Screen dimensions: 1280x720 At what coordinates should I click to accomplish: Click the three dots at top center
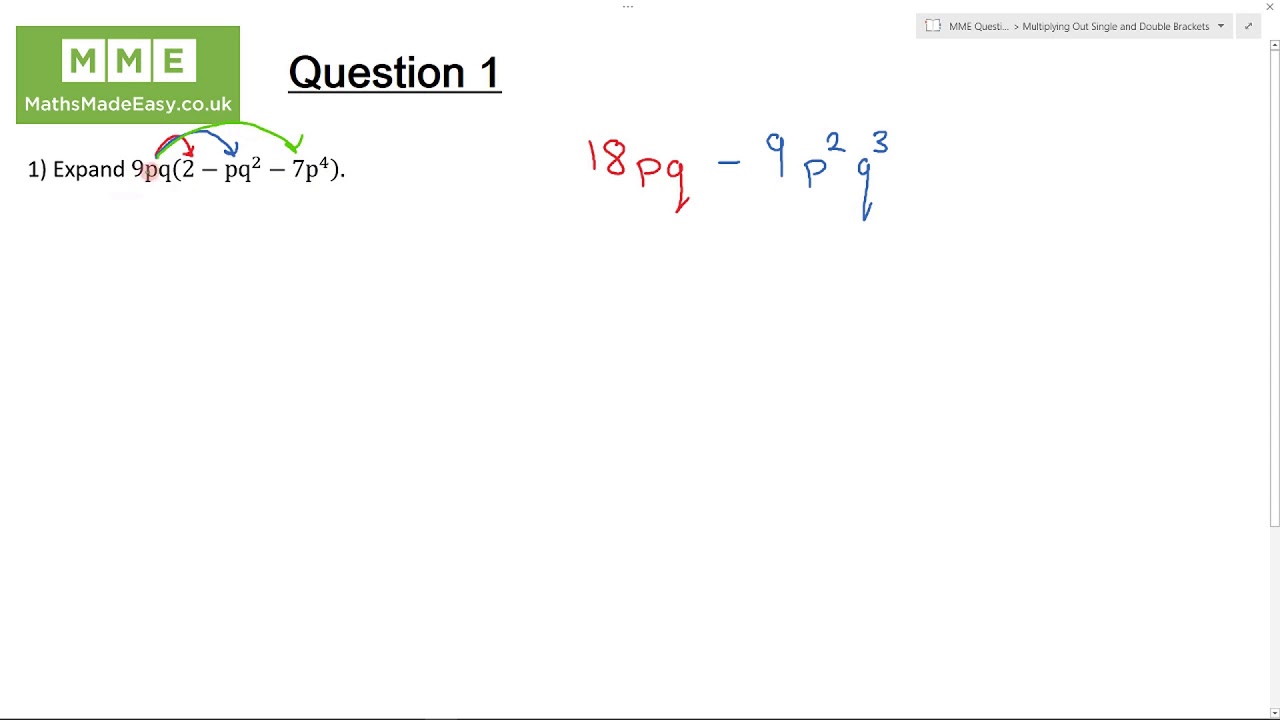628,7
